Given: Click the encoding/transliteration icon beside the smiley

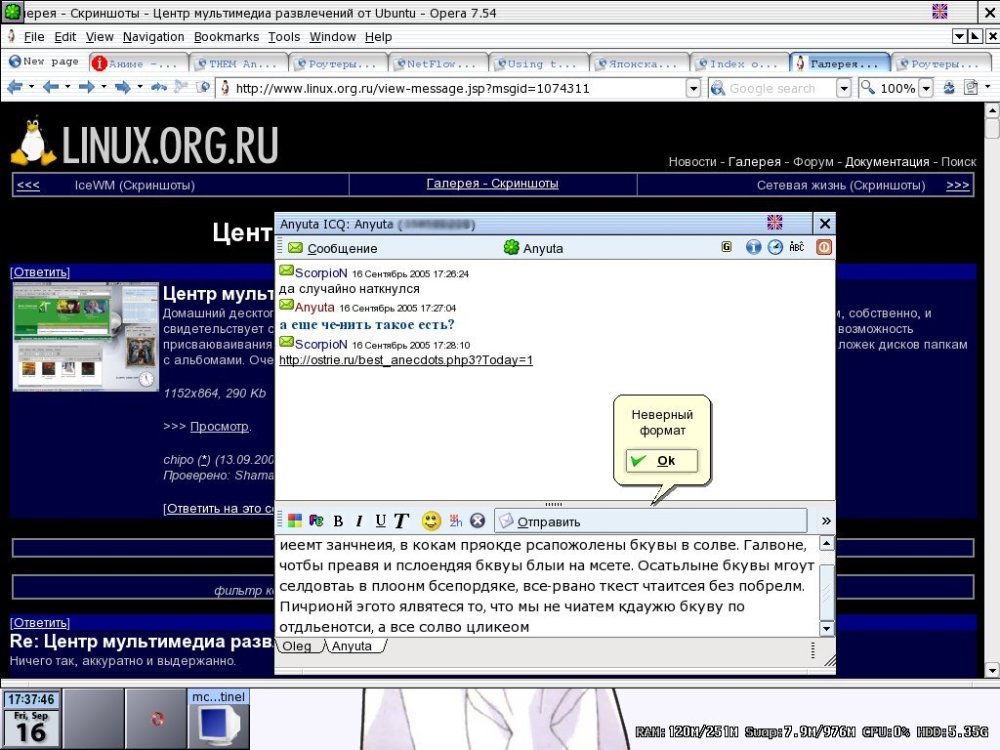Looking at the screenshot, I should click(455, 521).
